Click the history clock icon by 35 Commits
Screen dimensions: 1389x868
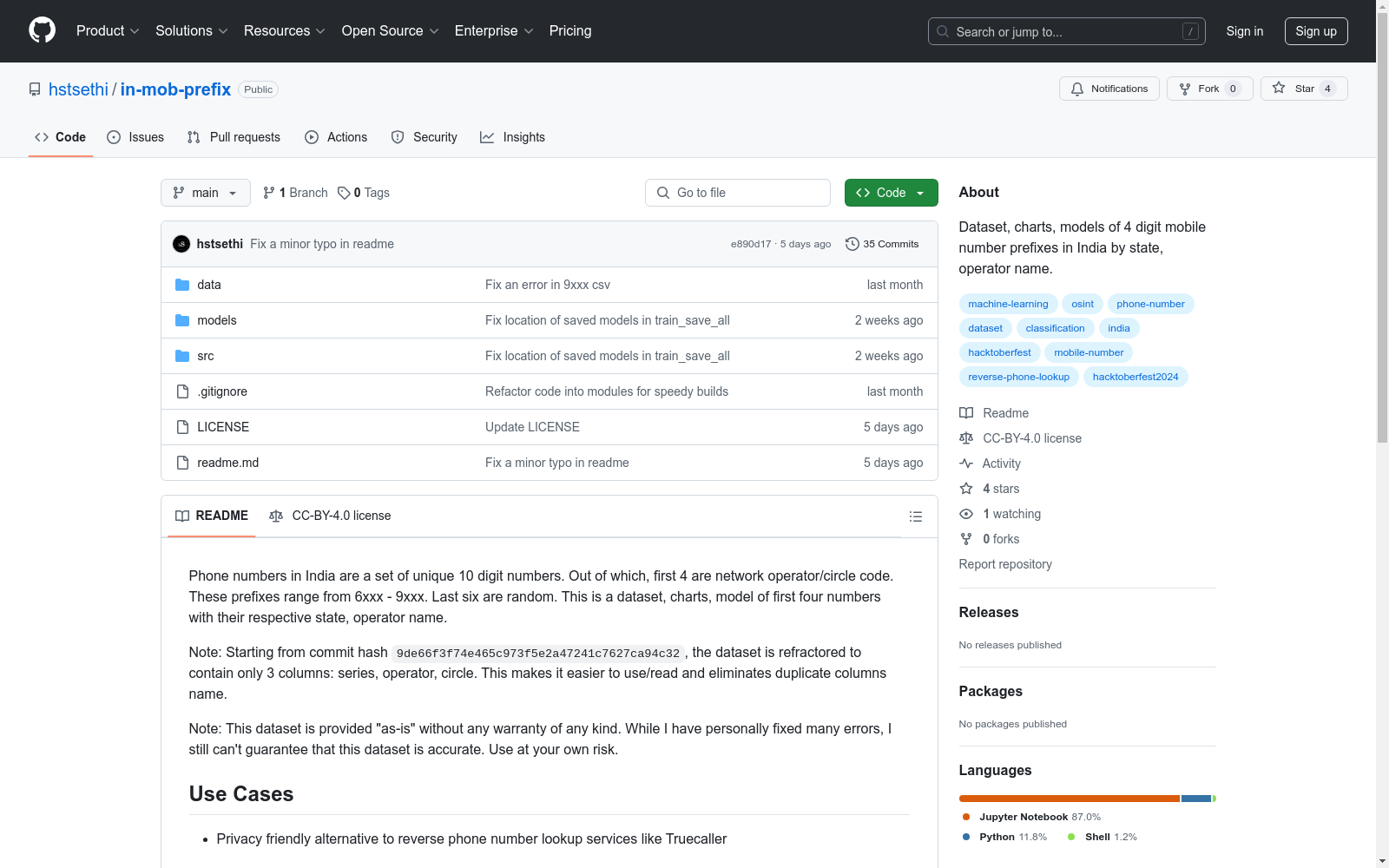click(x=852, y=244)
